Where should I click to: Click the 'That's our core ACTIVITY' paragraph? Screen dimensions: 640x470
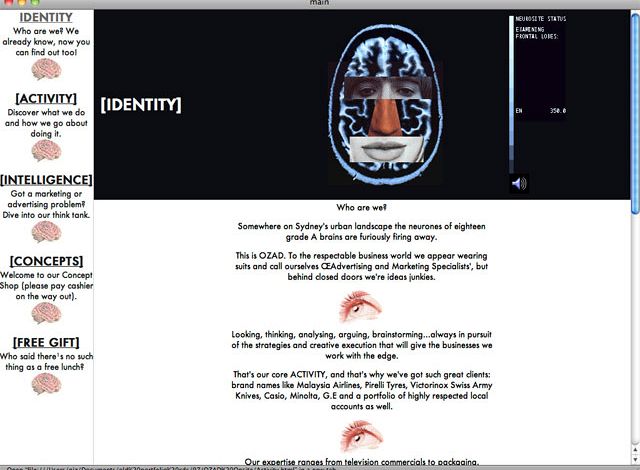click(x=362, y=390)
